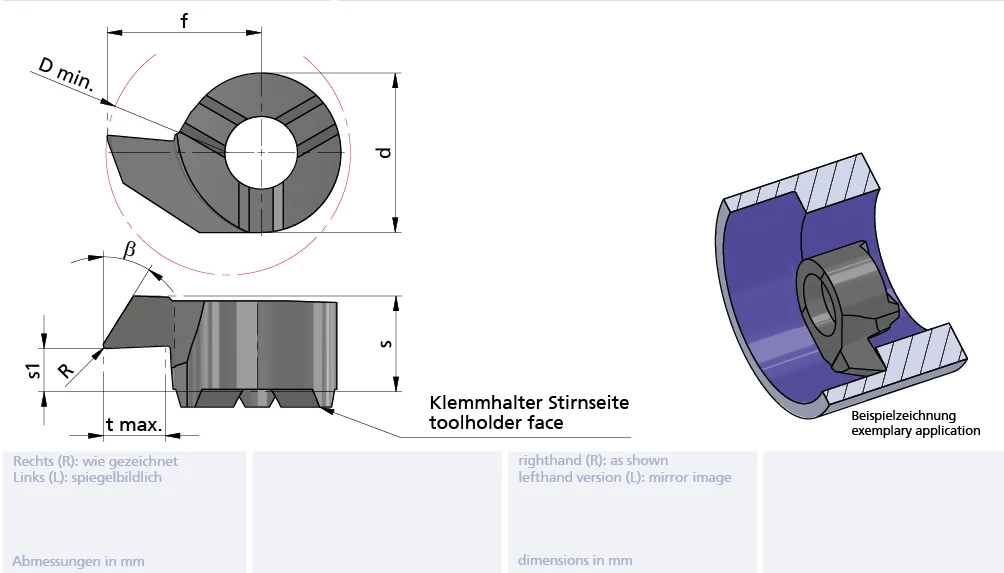Click 'Rechts (R): wie gezeichnet' note
The height and width of the screenshot is (573, 1004).
pyautogui.click(x=95, y=461)
